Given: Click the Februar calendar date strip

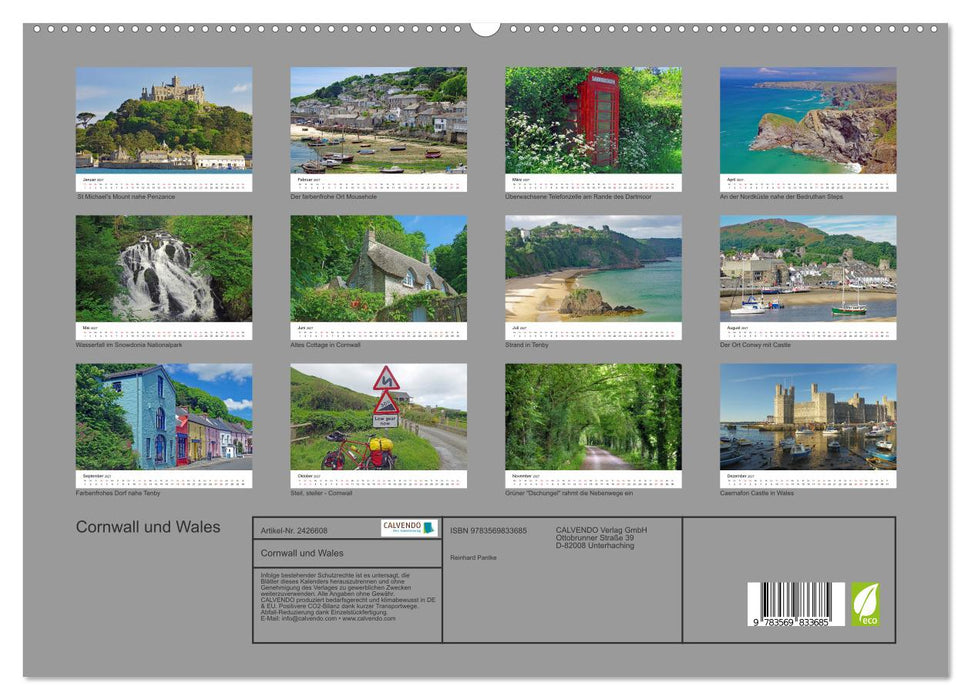Looking at the screenshot, I should click(378, 183).
